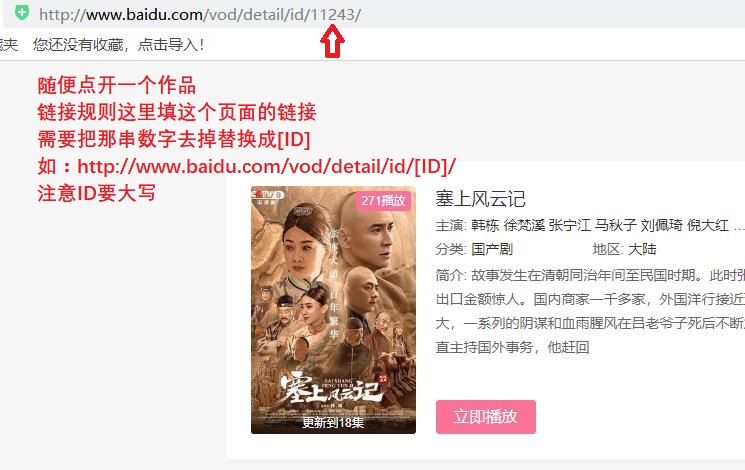745x470 pixels.
Task: Select actor name 韩栋
Action: 485,225
